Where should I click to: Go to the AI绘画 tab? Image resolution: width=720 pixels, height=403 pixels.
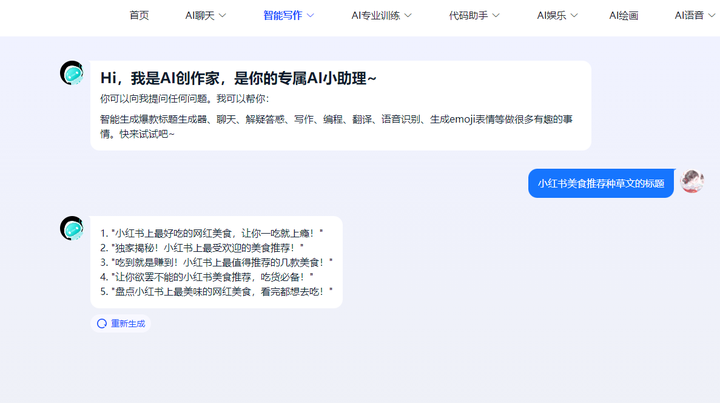[x=624, y=16]
